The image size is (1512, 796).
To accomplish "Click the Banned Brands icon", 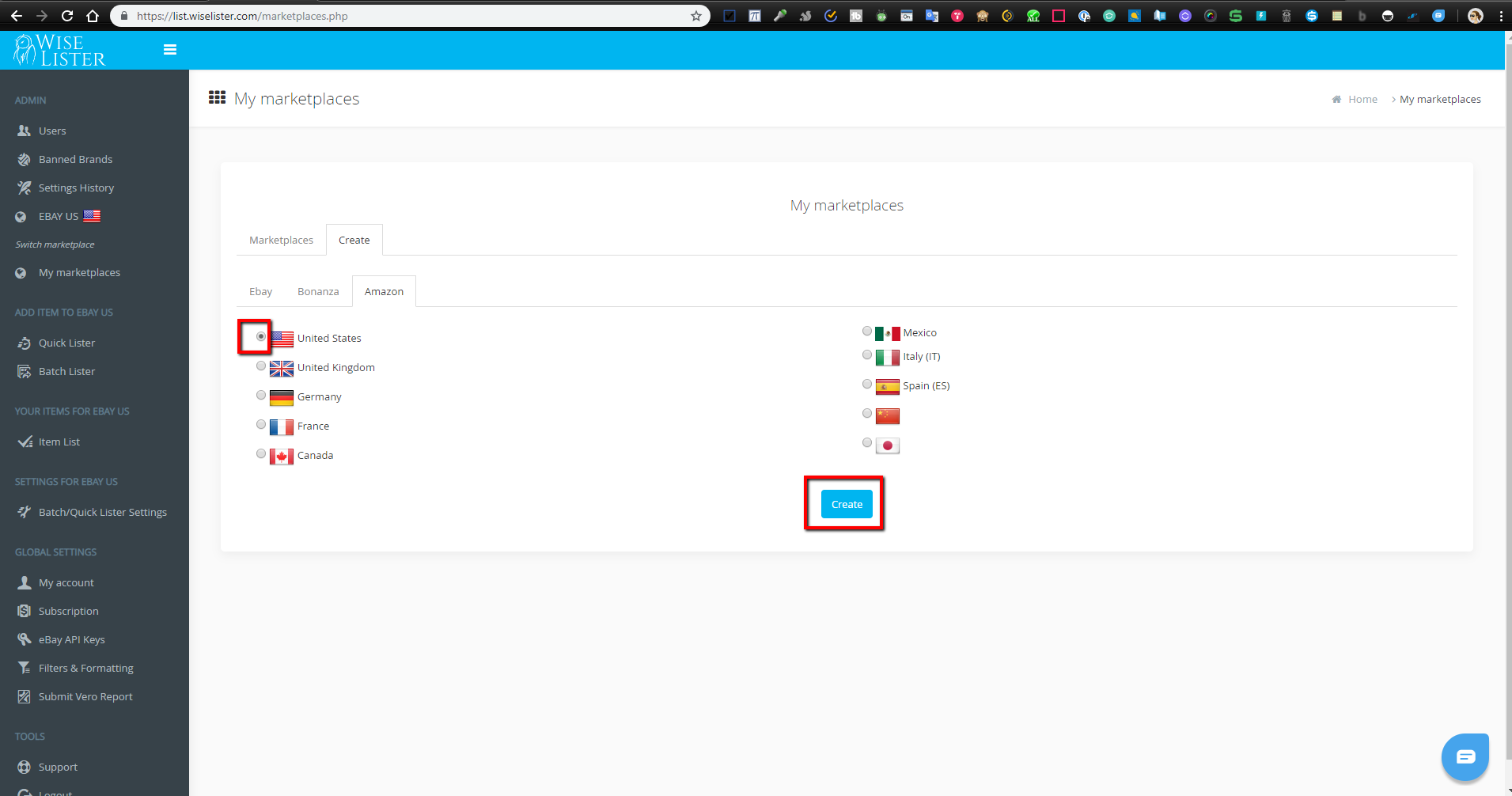I will coord(24,159).
